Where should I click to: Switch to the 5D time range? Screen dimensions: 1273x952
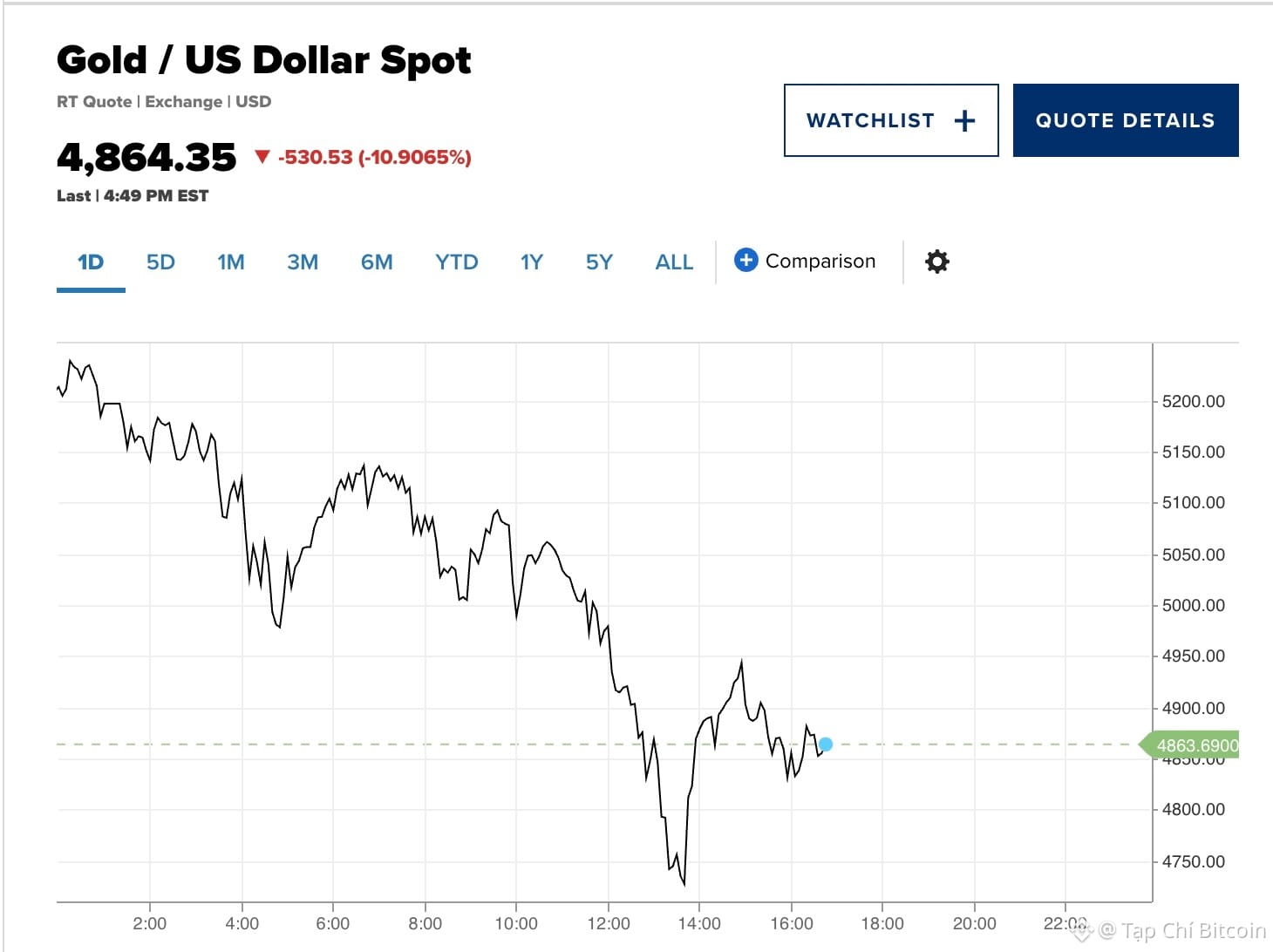point(160,262)
